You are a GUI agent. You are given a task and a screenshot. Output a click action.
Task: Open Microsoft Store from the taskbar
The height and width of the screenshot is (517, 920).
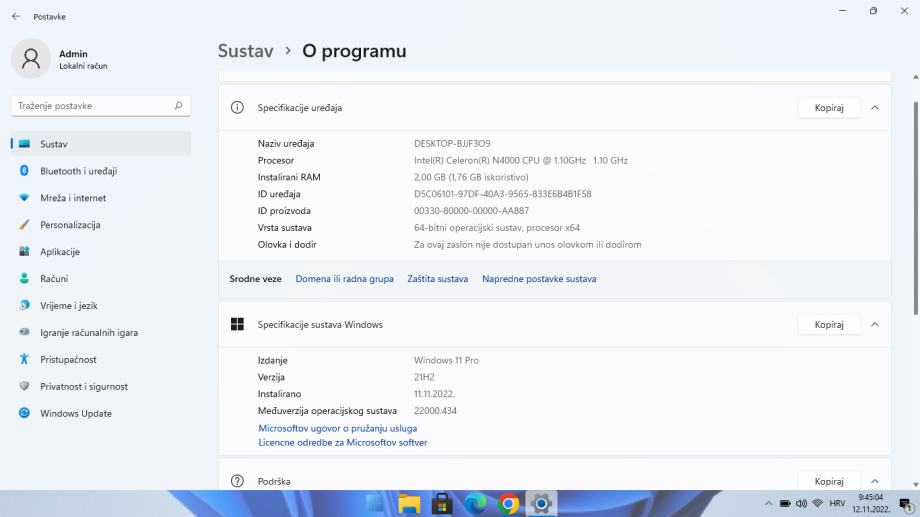(x=442, y=504)
